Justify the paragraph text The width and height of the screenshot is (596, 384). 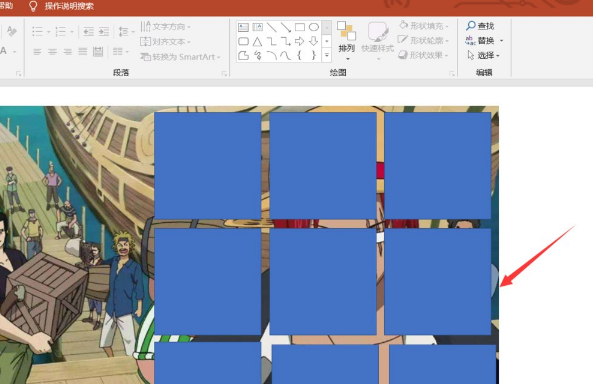tap(83, 52)
